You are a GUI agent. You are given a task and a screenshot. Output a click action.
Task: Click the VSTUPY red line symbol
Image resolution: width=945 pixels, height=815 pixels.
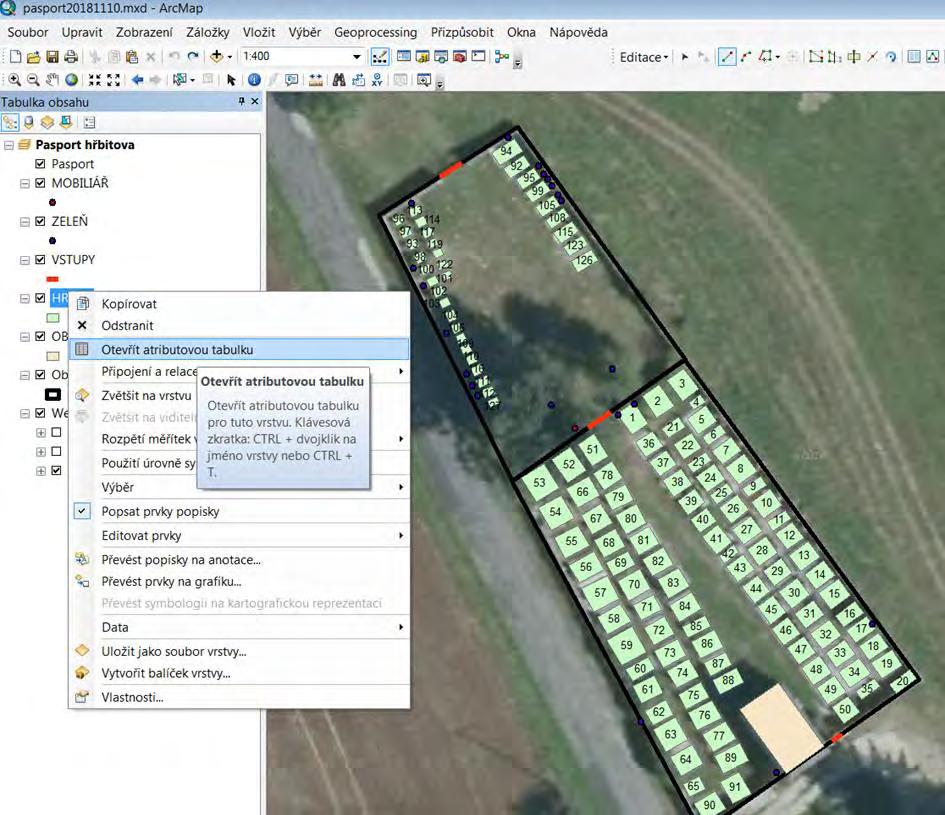(x=52, y=278)
